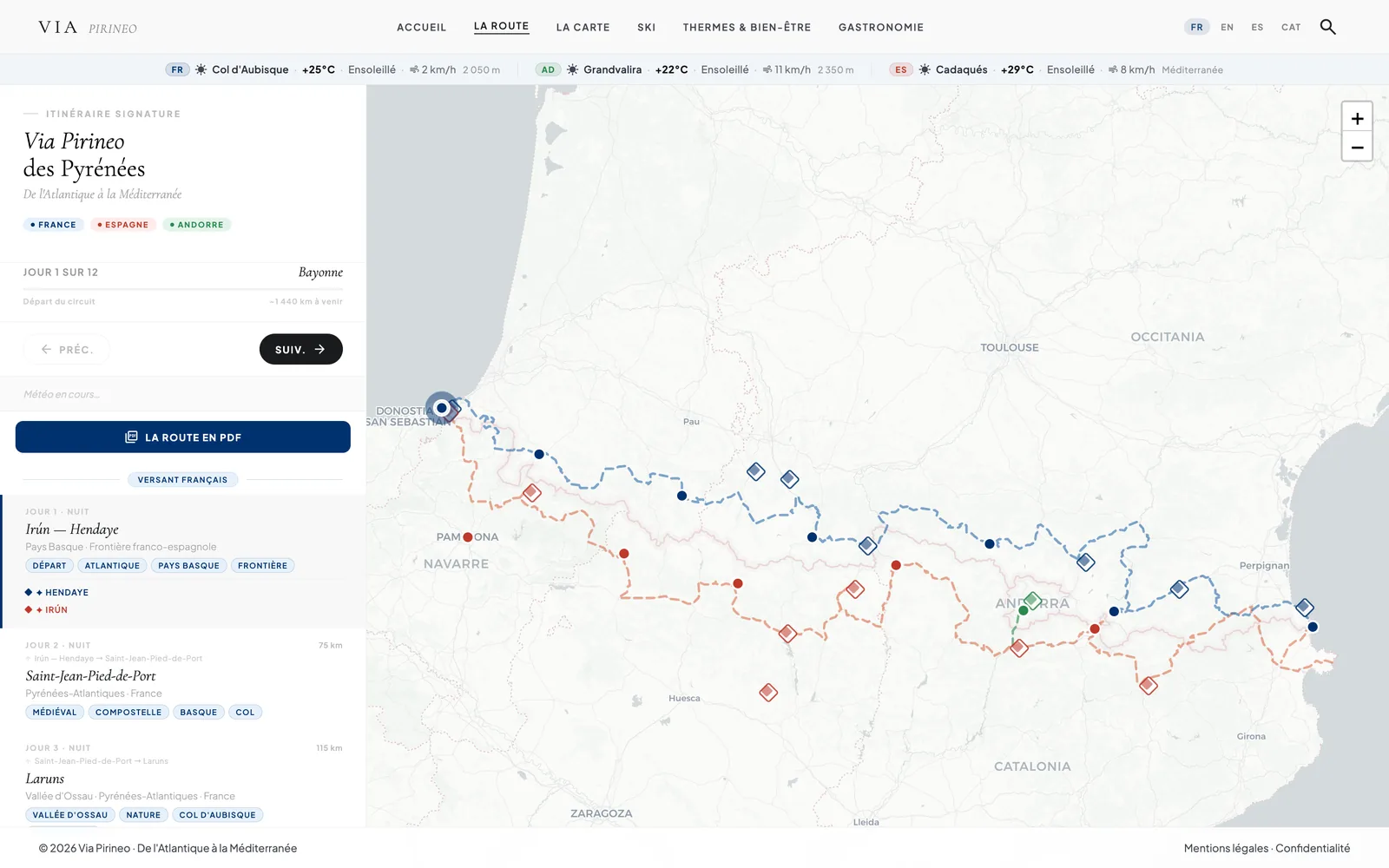Image resolution: width=1389 pixels, height=868 pixels.
Task: Zoom in on the map
Action: point(1357,118)
